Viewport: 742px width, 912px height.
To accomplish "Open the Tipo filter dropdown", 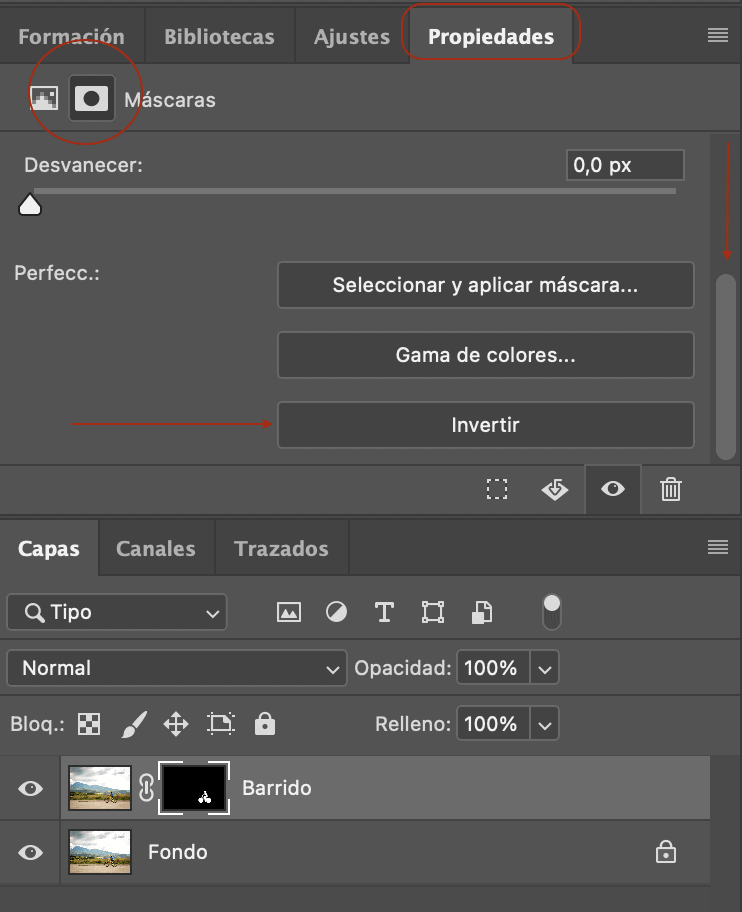I will (117, 612).
